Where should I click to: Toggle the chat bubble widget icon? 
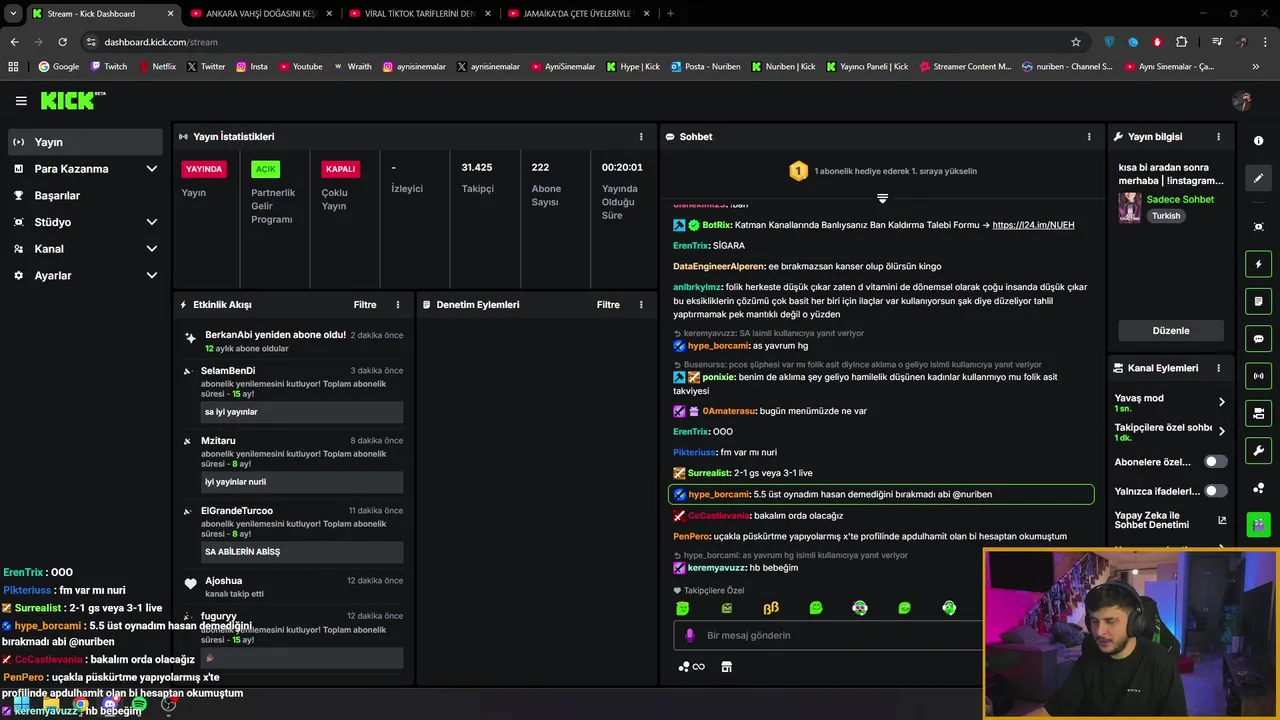pyautogui.click(x=1258, y=339)
